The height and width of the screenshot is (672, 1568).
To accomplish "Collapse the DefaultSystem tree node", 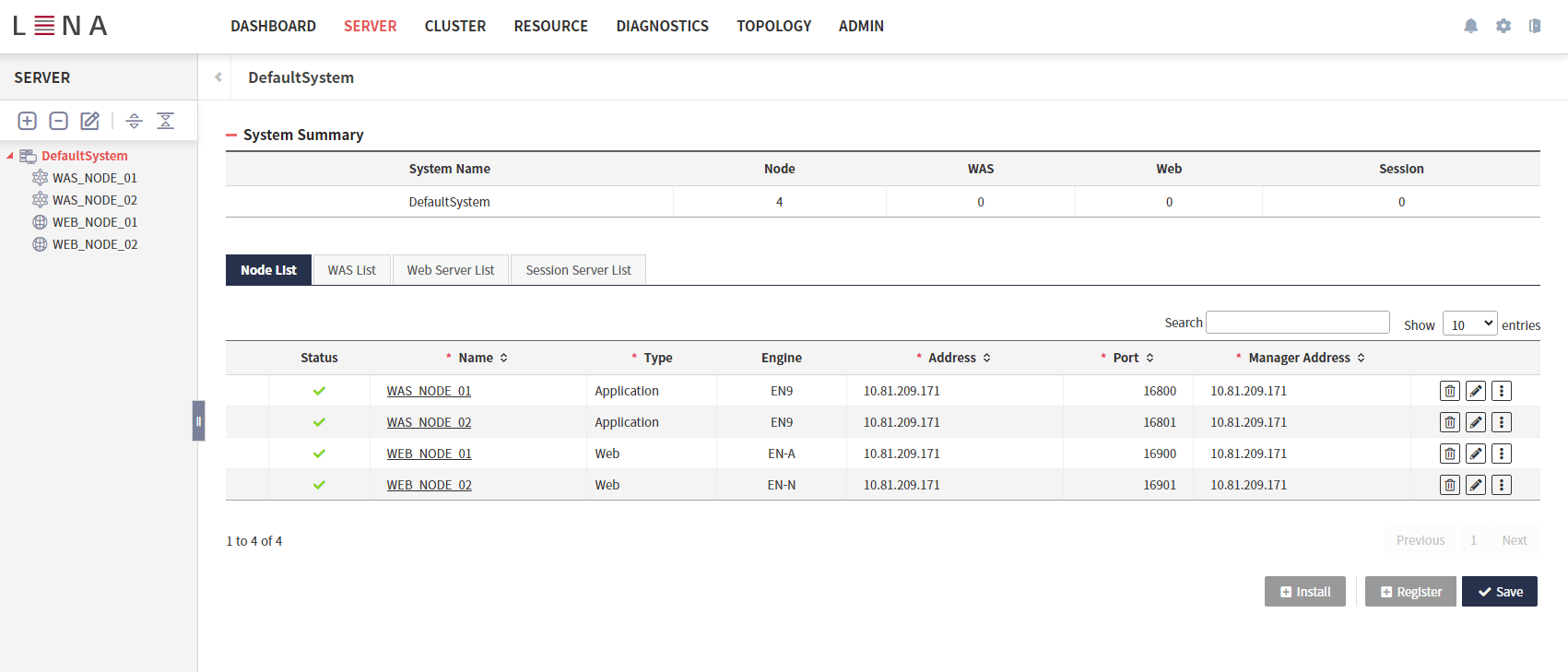I will click(x=10, y=156).
